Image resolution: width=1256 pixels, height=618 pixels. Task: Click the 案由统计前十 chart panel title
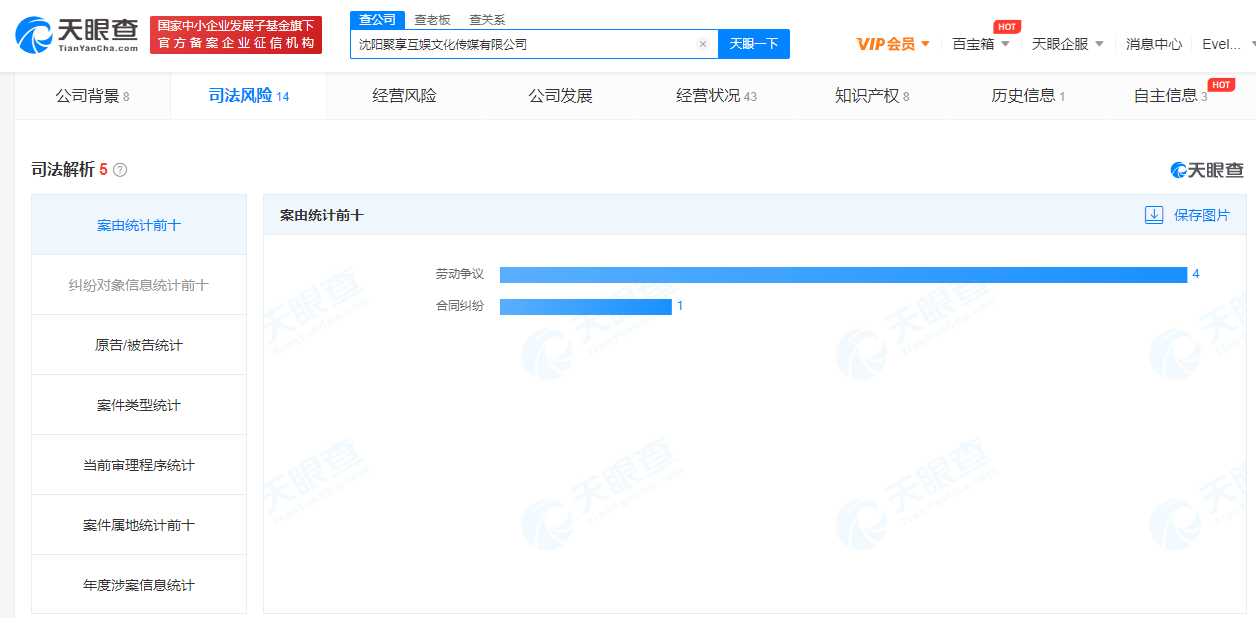[x=322, y=215]
